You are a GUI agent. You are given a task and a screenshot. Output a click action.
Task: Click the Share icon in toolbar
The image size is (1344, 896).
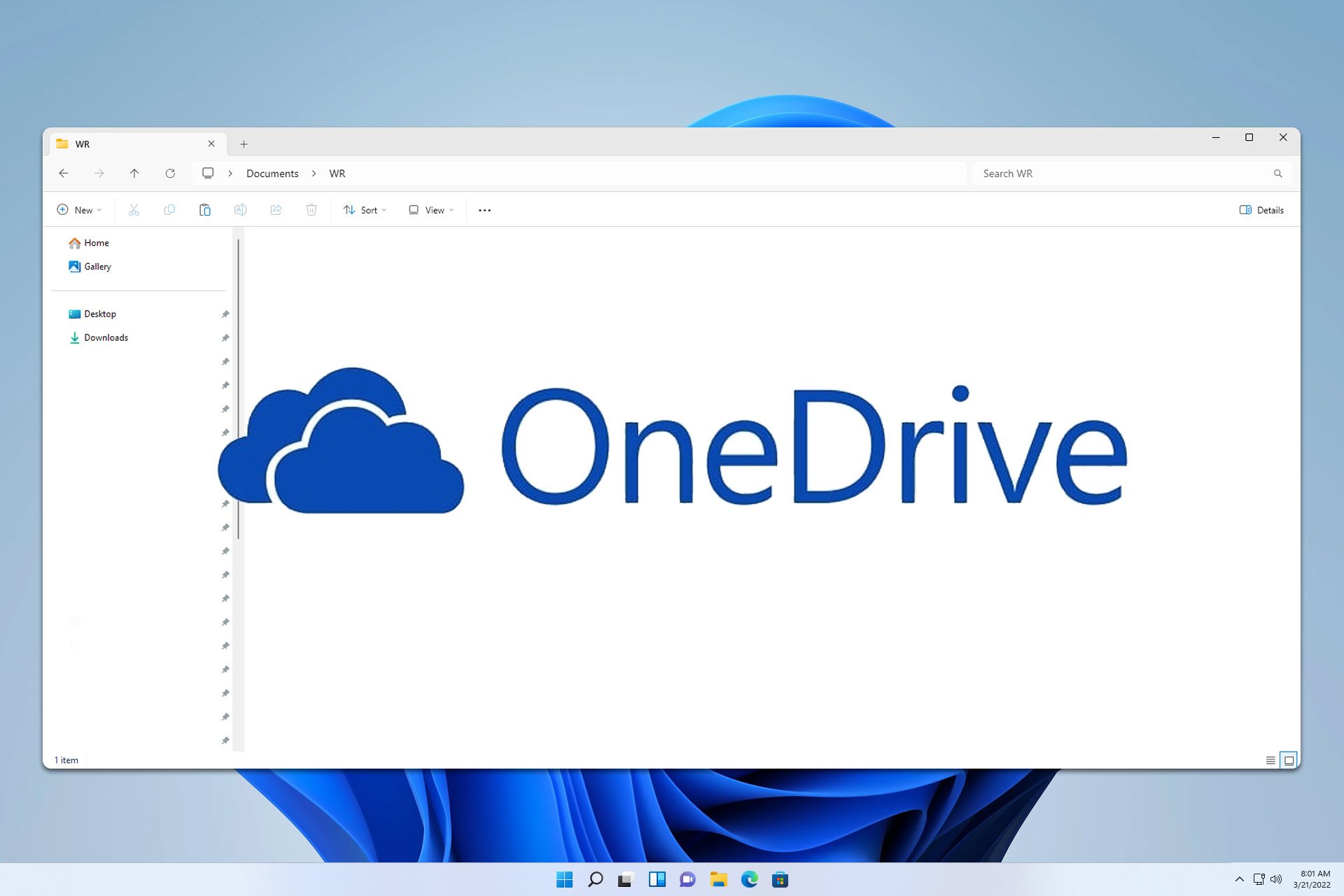[x=276, y=210]
